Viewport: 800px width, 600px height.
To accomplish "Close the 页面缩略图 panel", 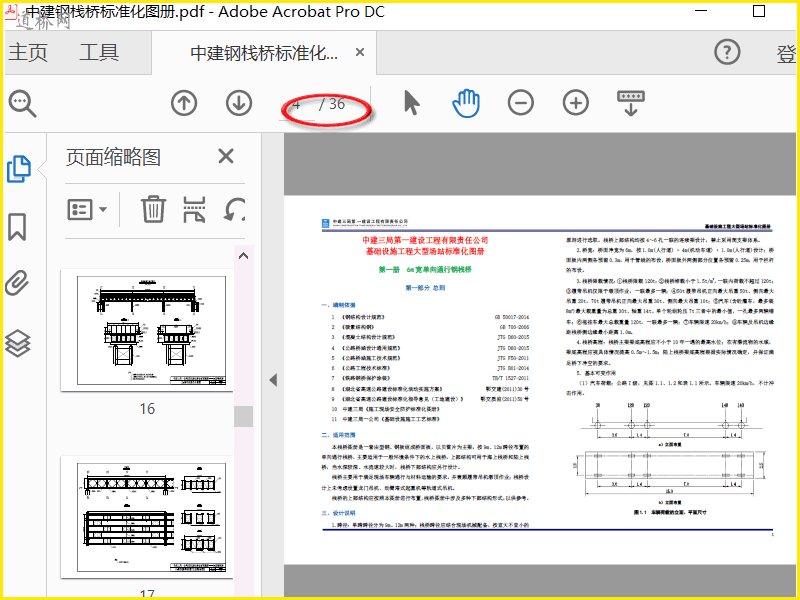I will (226, 156).
